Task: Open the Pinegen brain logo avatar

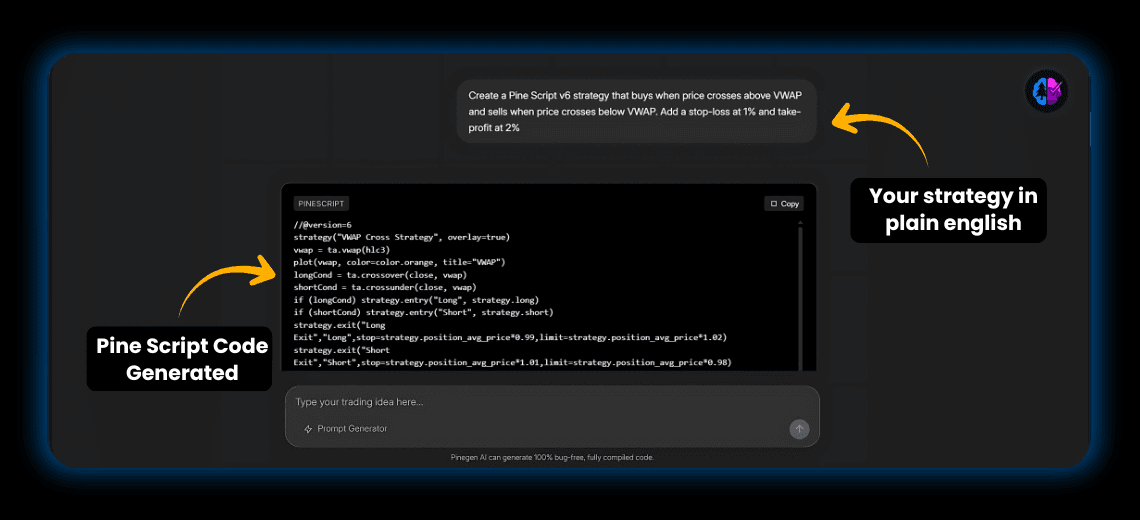Action: 1047,92
